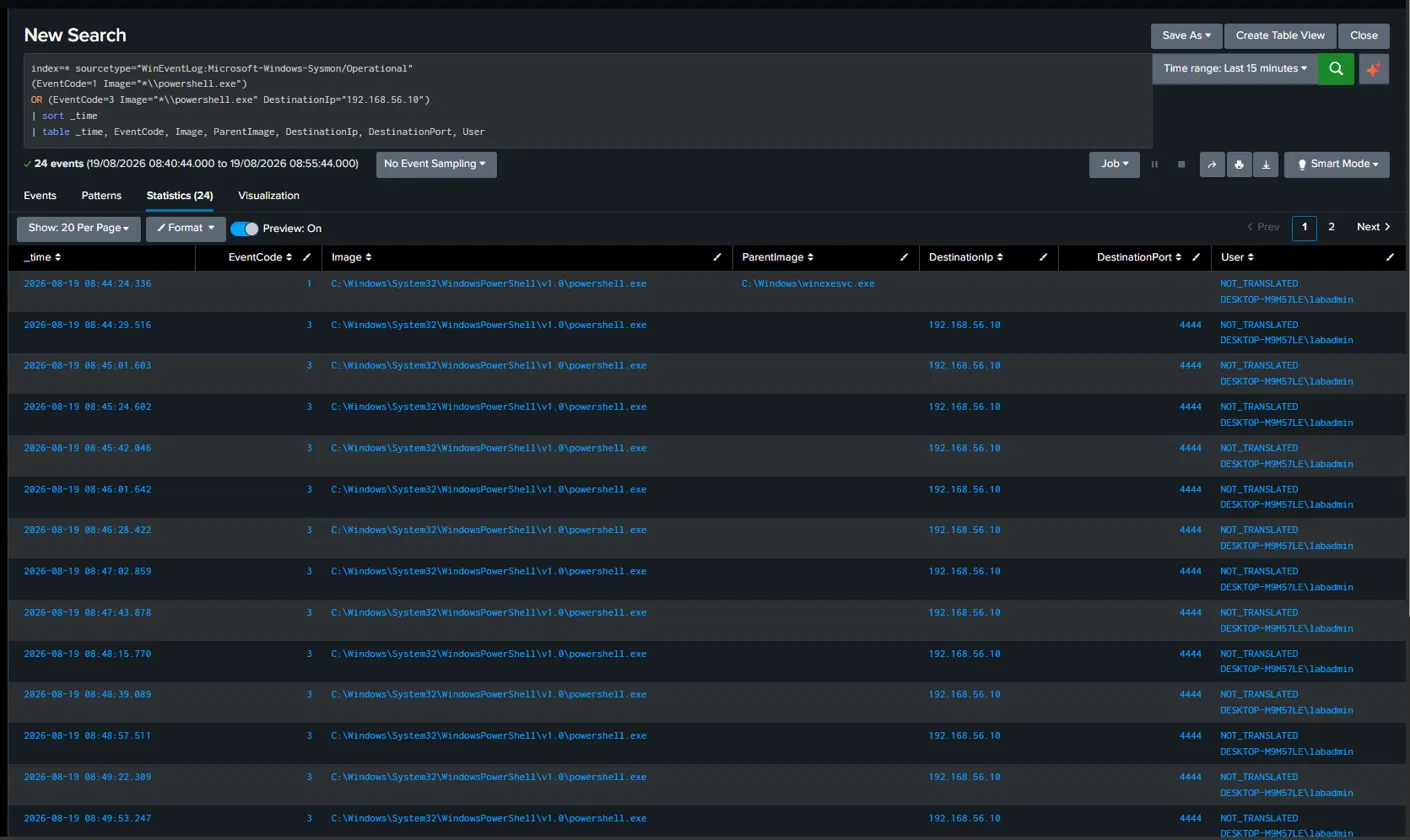Expand the No Event Sampling dropdown

point(436,164)
